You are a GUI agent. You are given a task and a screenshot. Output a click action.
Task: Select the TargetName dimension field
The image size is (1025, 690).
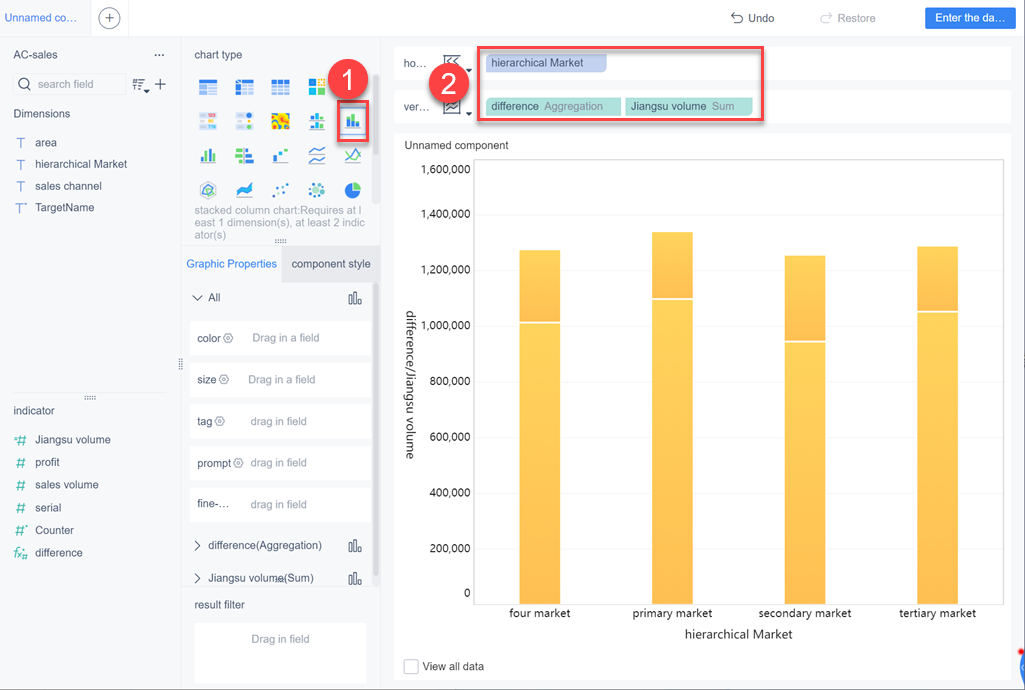coord(65,208)
